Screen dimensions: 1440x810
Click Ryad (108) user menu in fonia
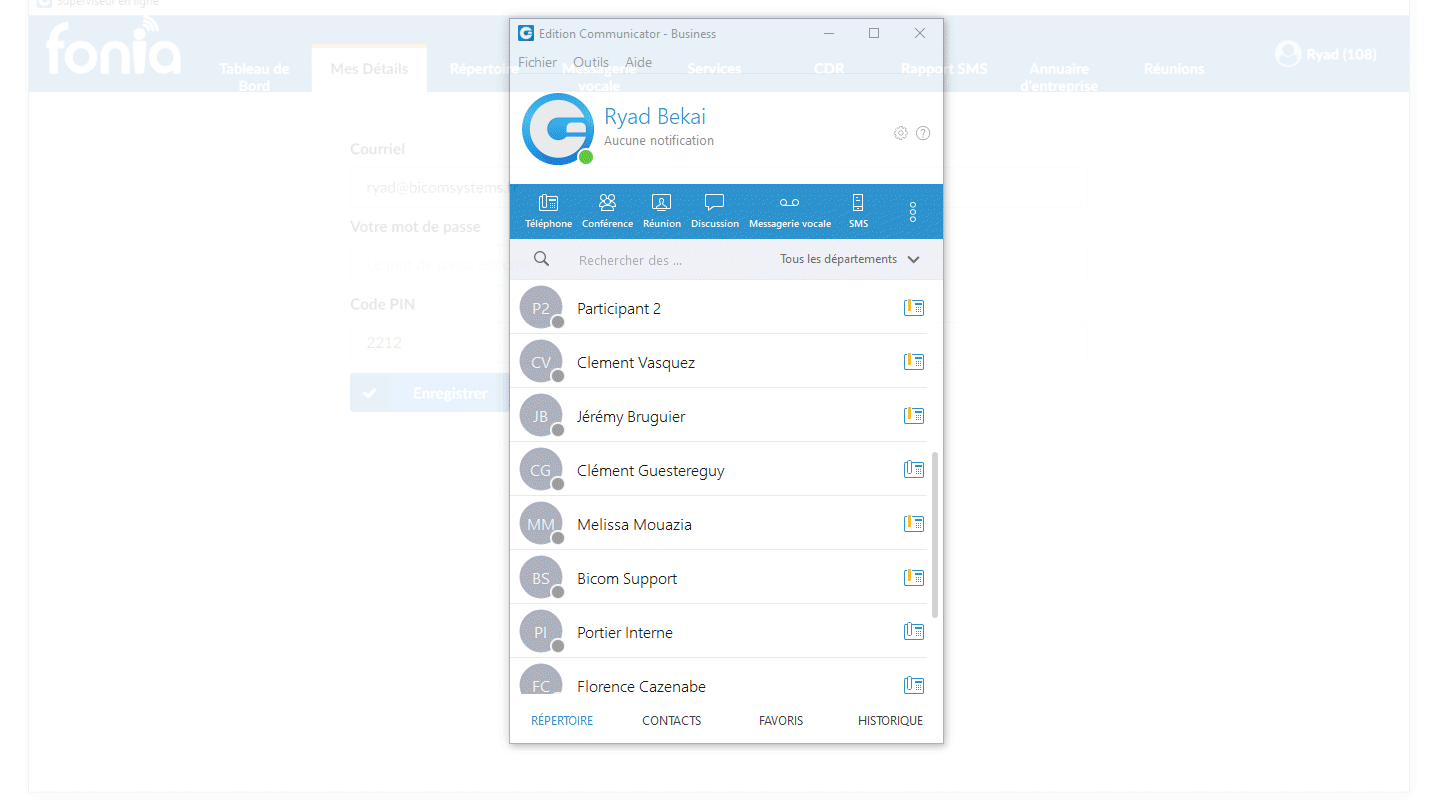click(x=1326, y=54)
